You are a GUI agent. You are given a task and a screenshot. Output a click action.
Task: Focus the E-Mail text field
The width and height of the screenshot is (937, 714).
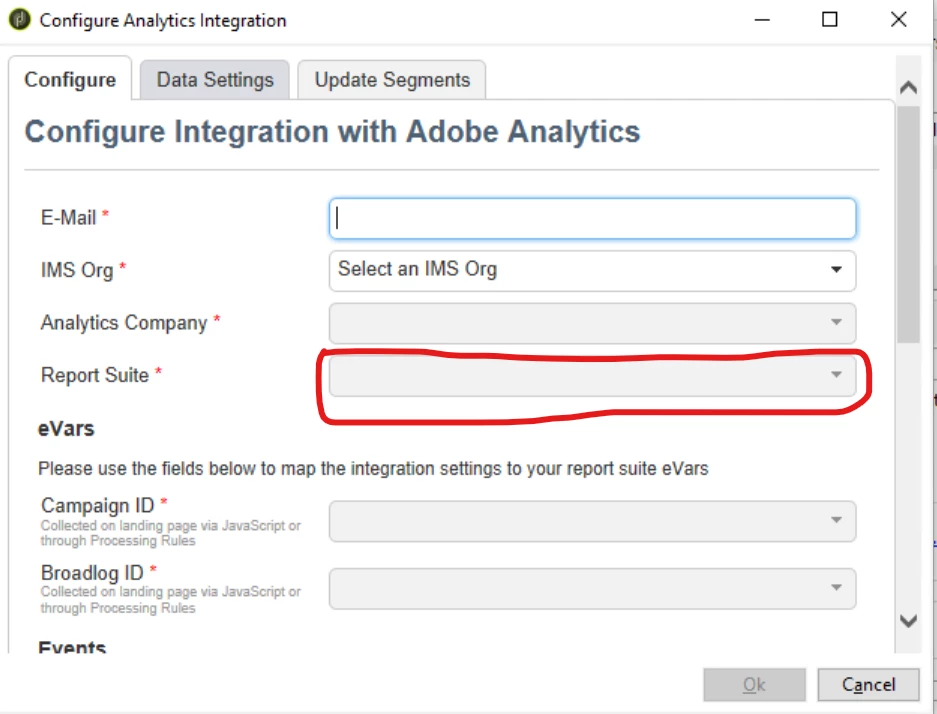pyautogui.click(x=592, y=218)
